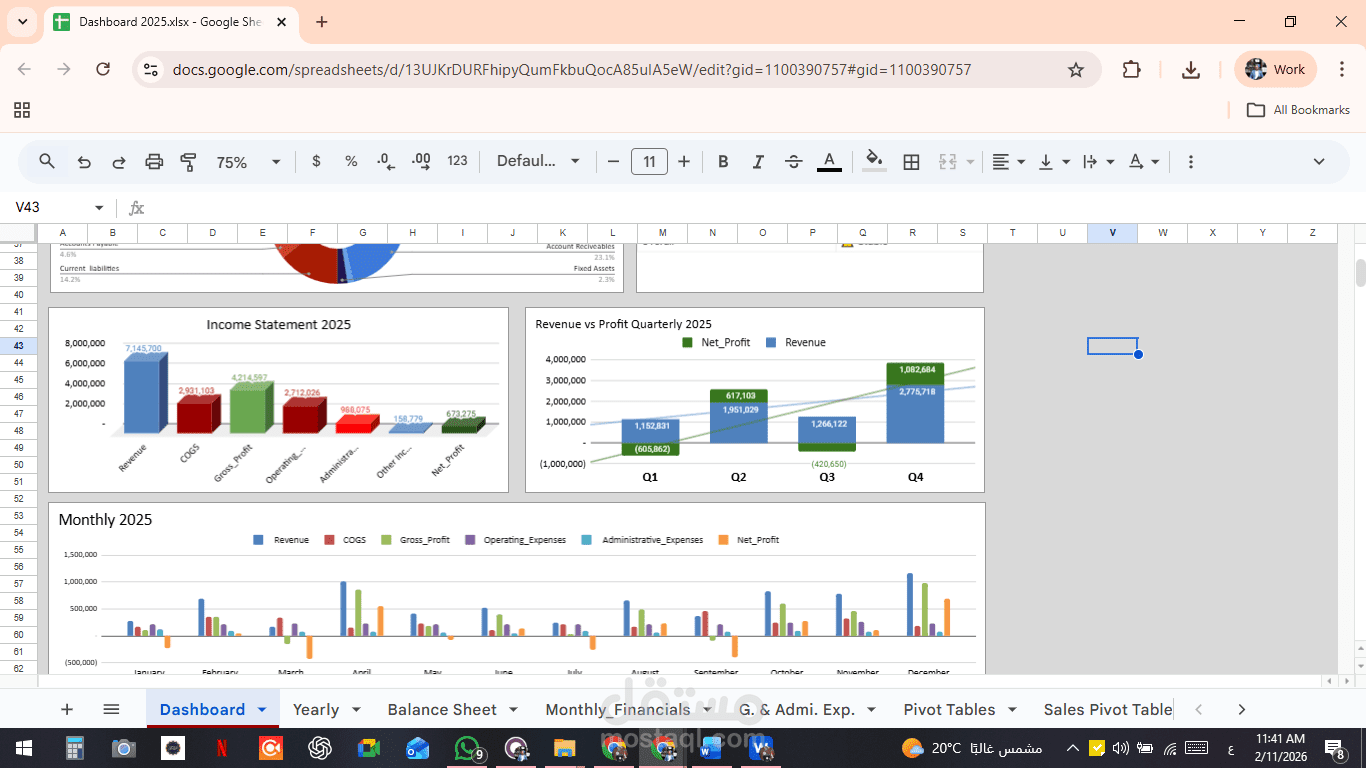
Task: Open the tab search dropdown
Action: (x=23, y=21)
